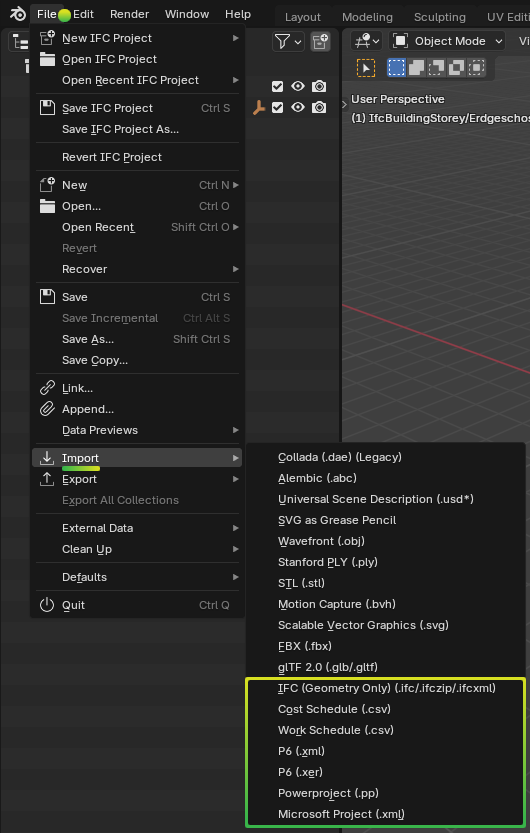
Task: Click Quit in the File menu
Action: (x=138, y=605)
